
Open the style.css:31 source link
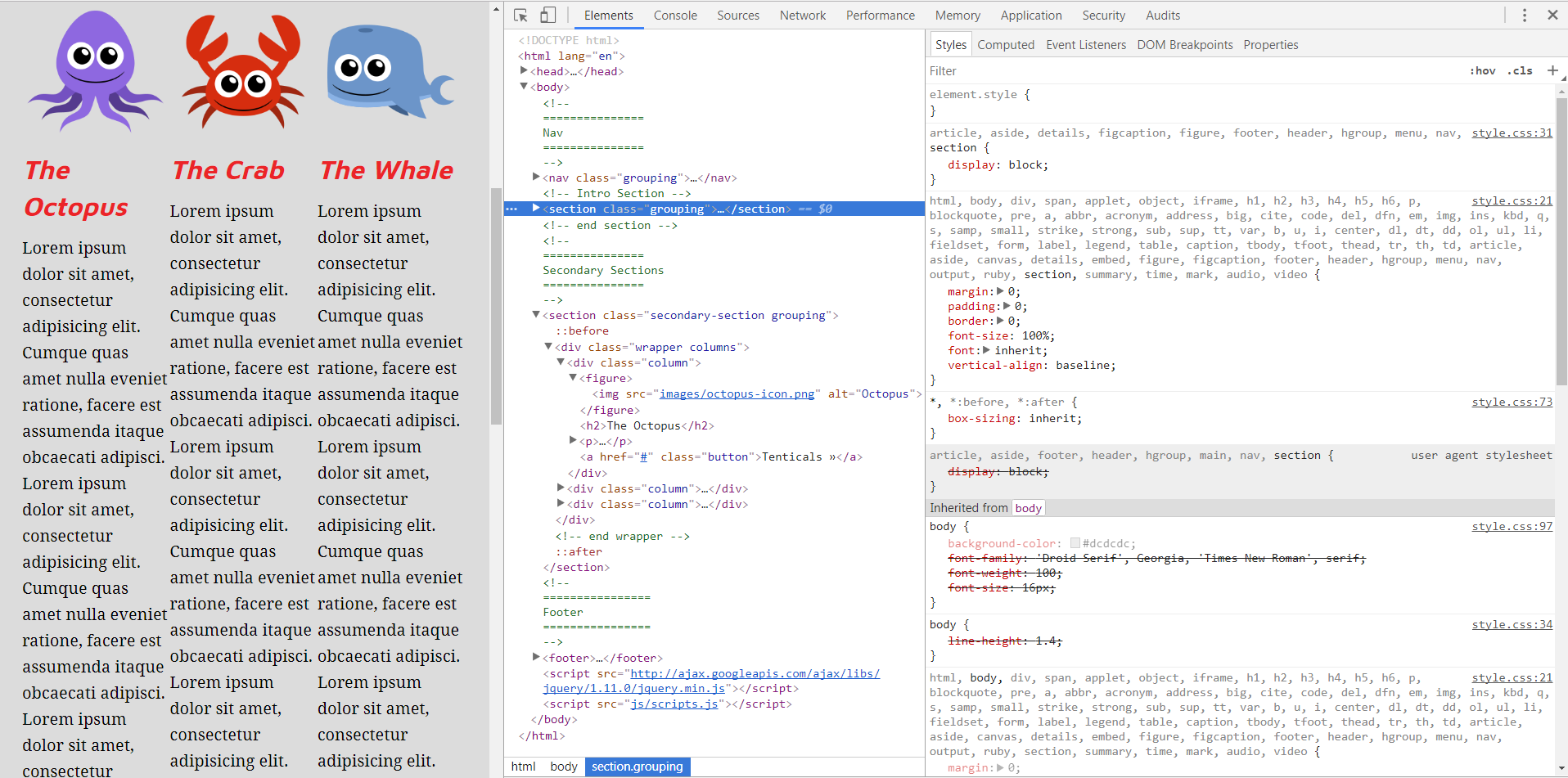[x=1511, y=133]
